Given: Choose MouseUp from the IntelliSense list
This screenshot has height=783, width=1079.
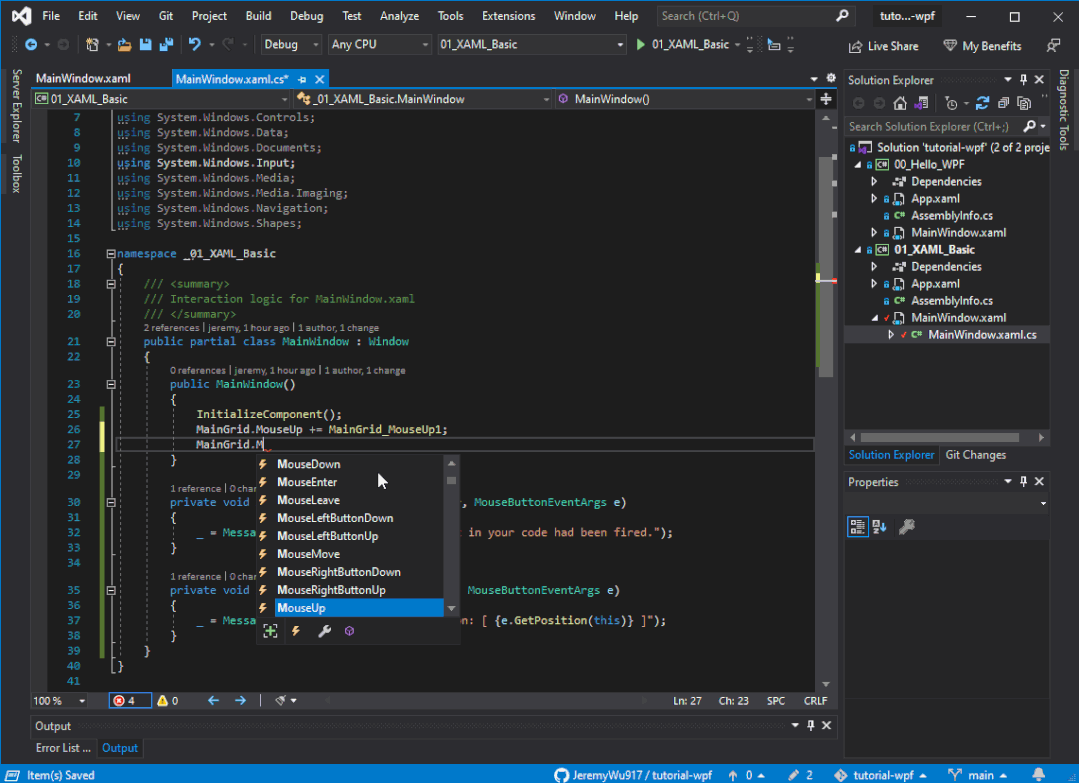Looking at the screenshot, I should tap(350, 608).
